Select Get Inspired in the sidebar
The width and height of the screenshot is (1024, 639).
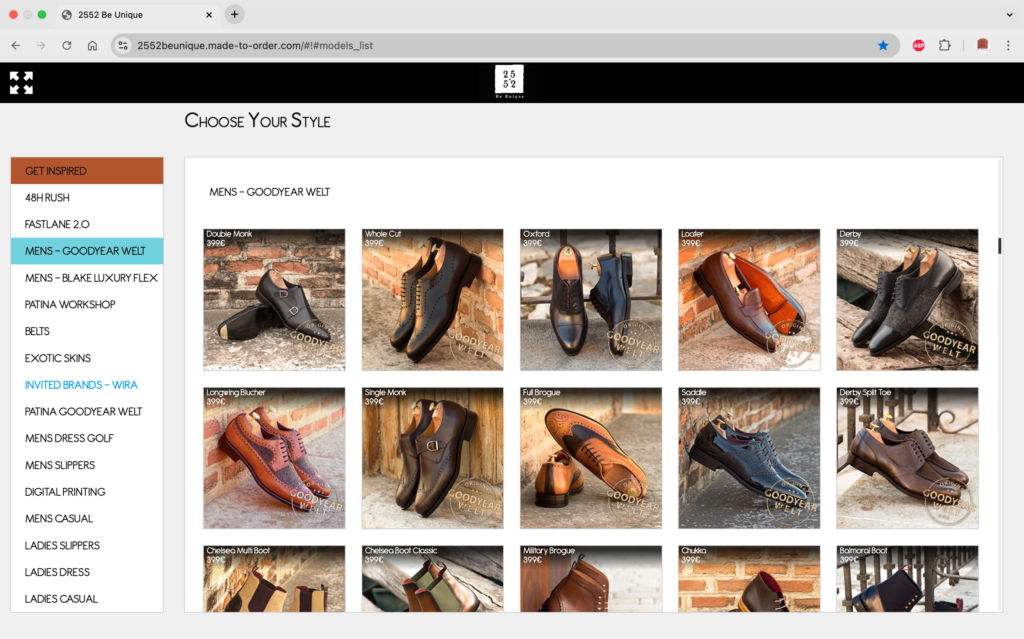pyautogui.click(x=87, y=171)
